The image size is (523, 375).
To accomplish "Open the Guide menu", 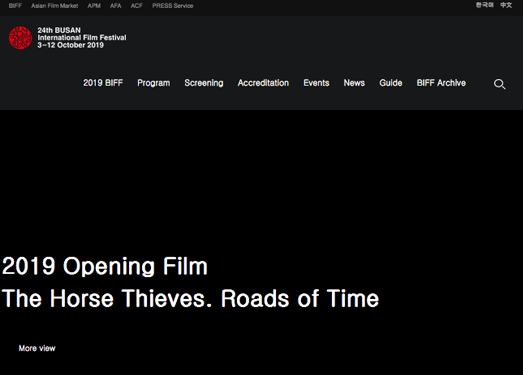I will 391,83.
